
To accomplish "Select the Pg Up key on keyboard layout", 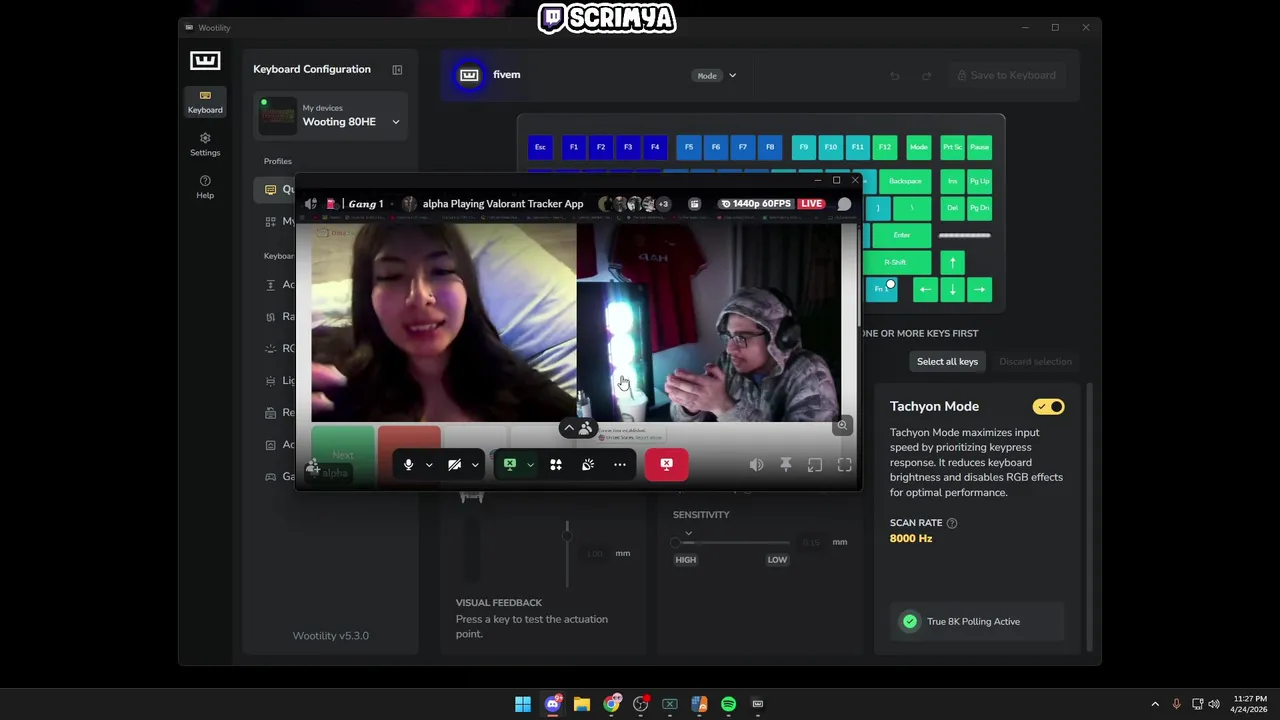I will point(980,181).
